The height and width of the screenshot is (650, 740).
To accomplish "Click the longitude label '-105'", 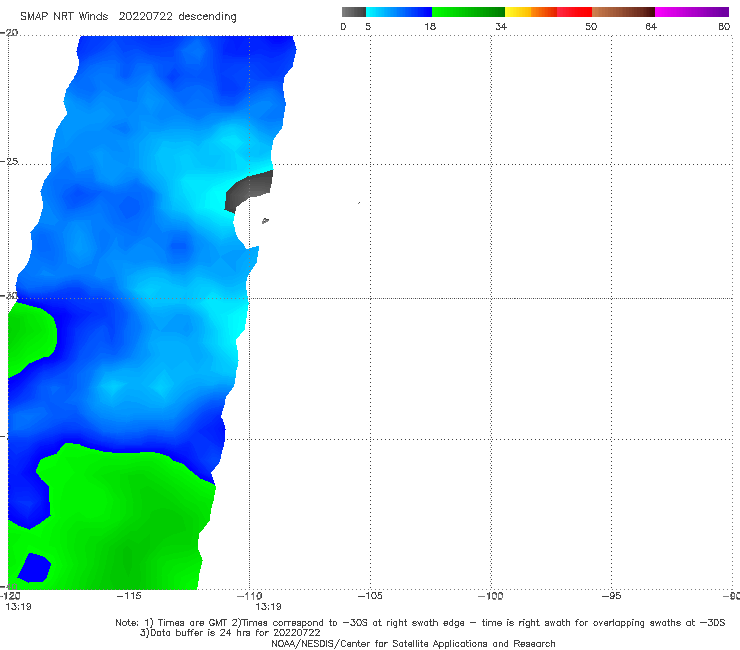I will pos(370,596).
